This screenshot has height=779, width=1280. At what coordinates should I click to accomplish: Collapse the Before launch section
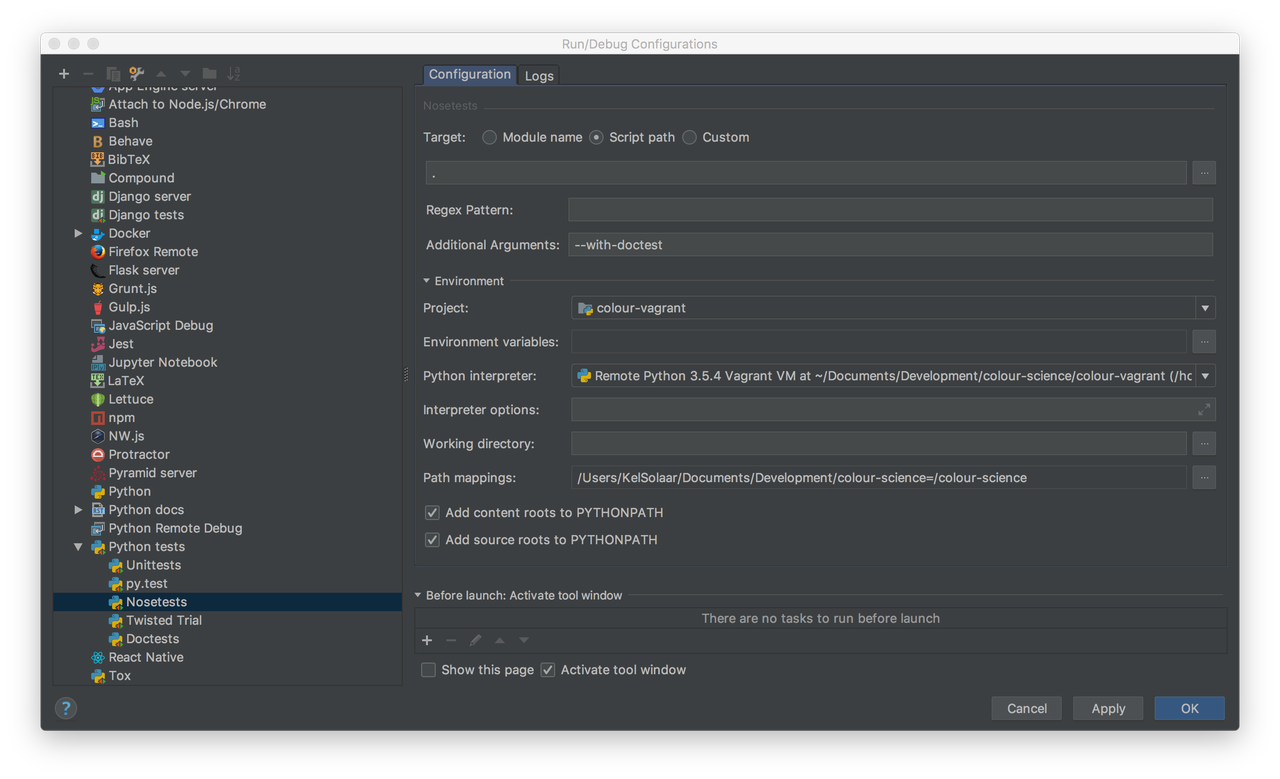click(418, 595)
